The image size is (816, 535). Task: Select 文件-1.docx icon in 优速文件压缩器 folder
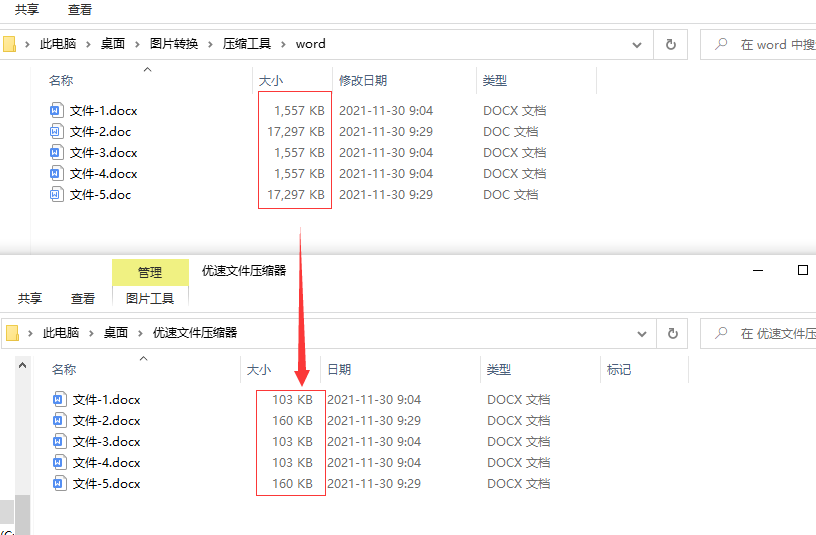(59, 400)
